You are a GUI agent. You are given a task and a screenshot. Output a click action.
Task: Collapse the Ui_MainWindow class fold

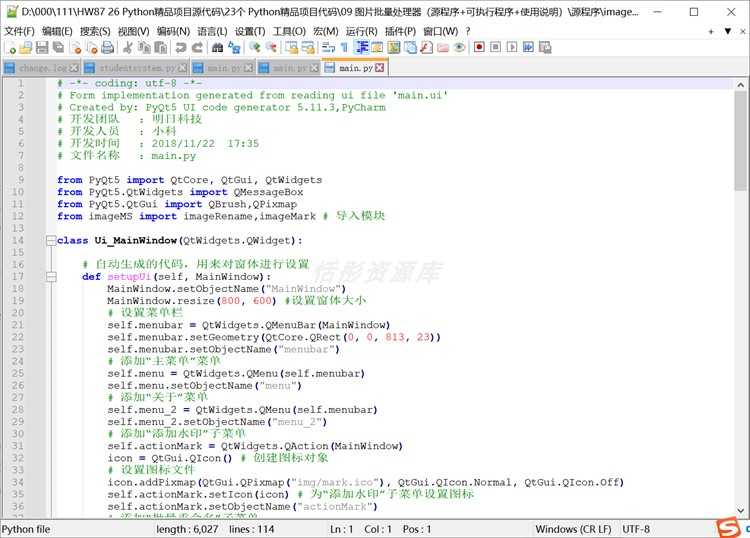[x=51, y=241]
